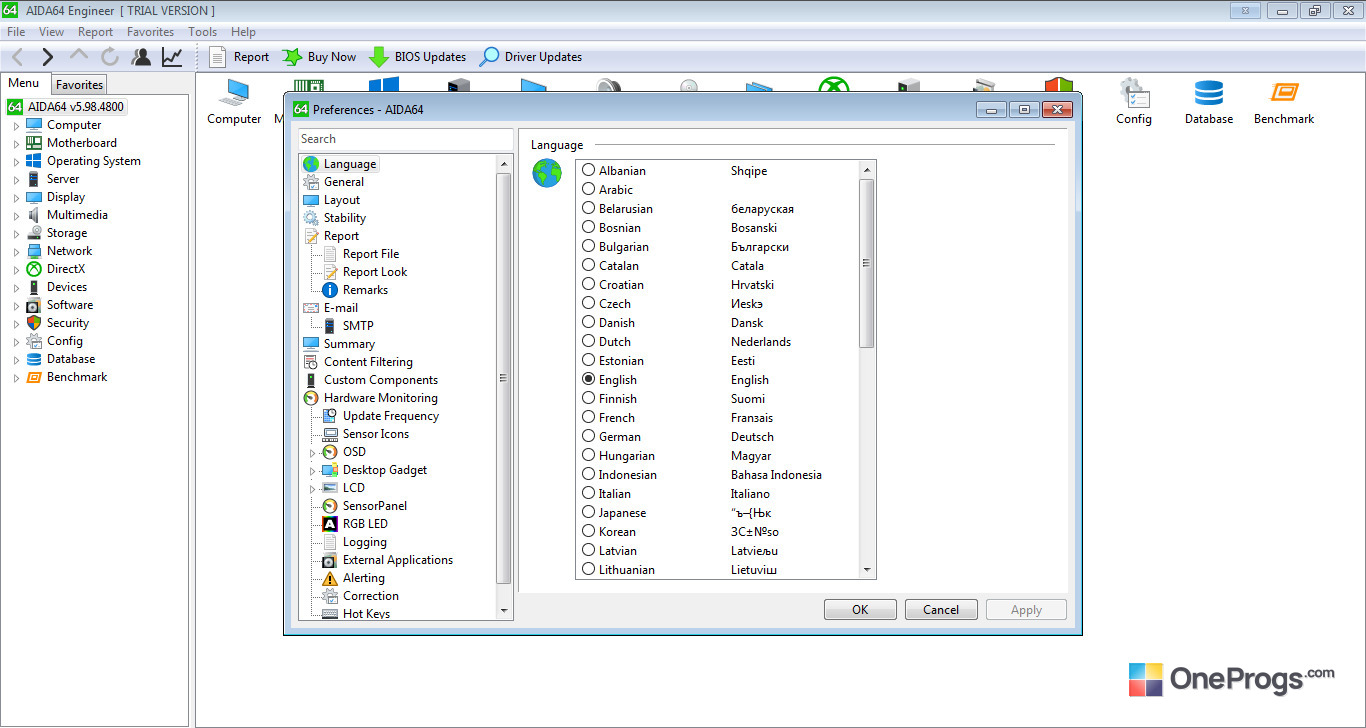
Task: Select the Italian language radio button
Action: (589, 494)
